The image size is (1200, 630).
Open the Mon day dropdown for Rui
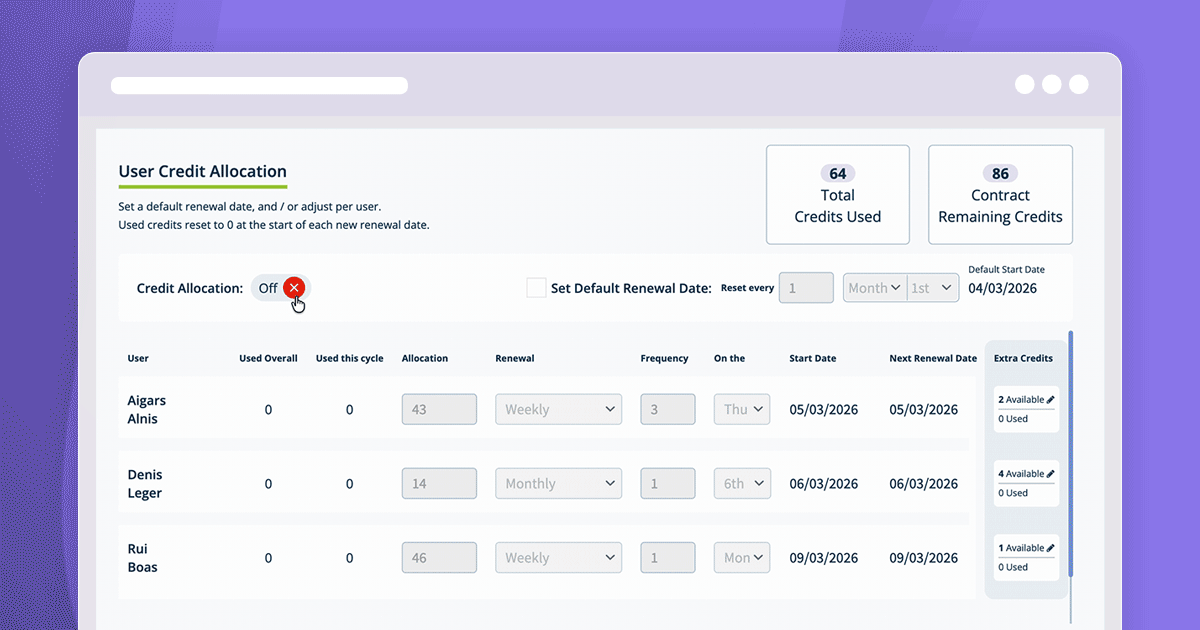742,557
